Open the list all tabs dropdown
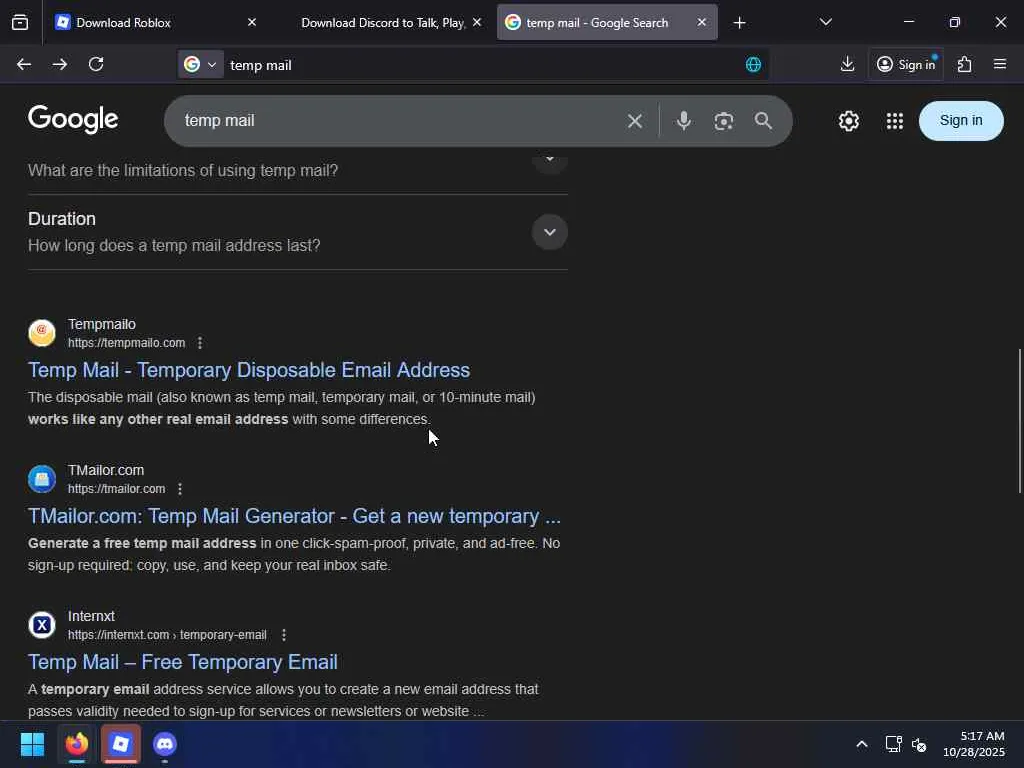Image resolution: width=1024 pixels, height=768 pixels. click(x=825, y=23)
